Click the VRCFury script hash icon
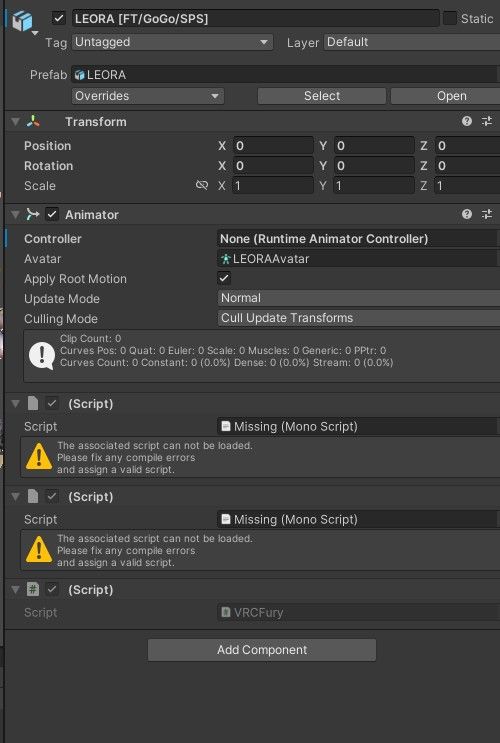The height and width of the screenshot is (743, 500). pyautogui.click(x=33, y=589)
